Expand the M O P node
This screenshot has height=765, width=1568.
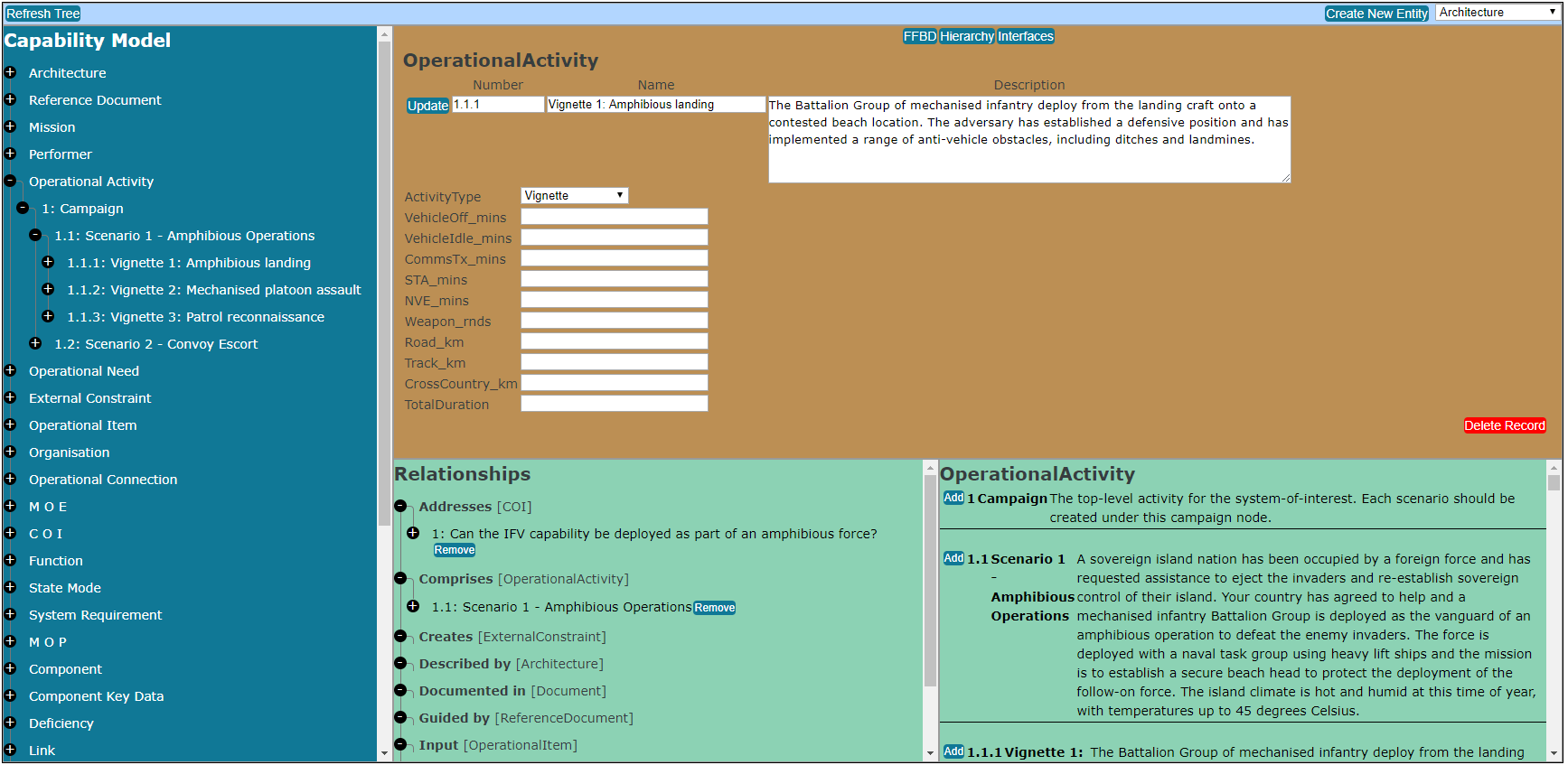(10, 641)
